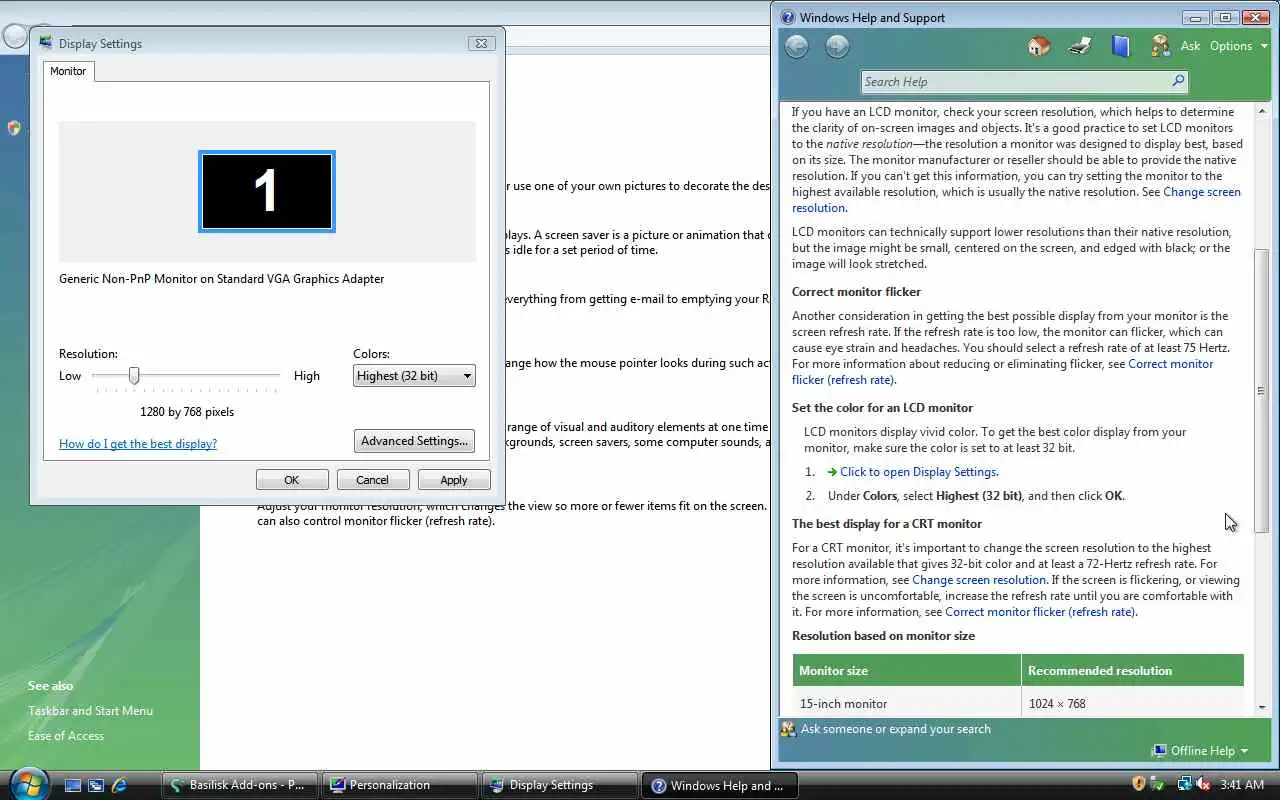Image resolution: width=1280 pixels, height=800 pixels.
Task: Select monitor 1 preview thumbnail
Action: tap(266, 191)
